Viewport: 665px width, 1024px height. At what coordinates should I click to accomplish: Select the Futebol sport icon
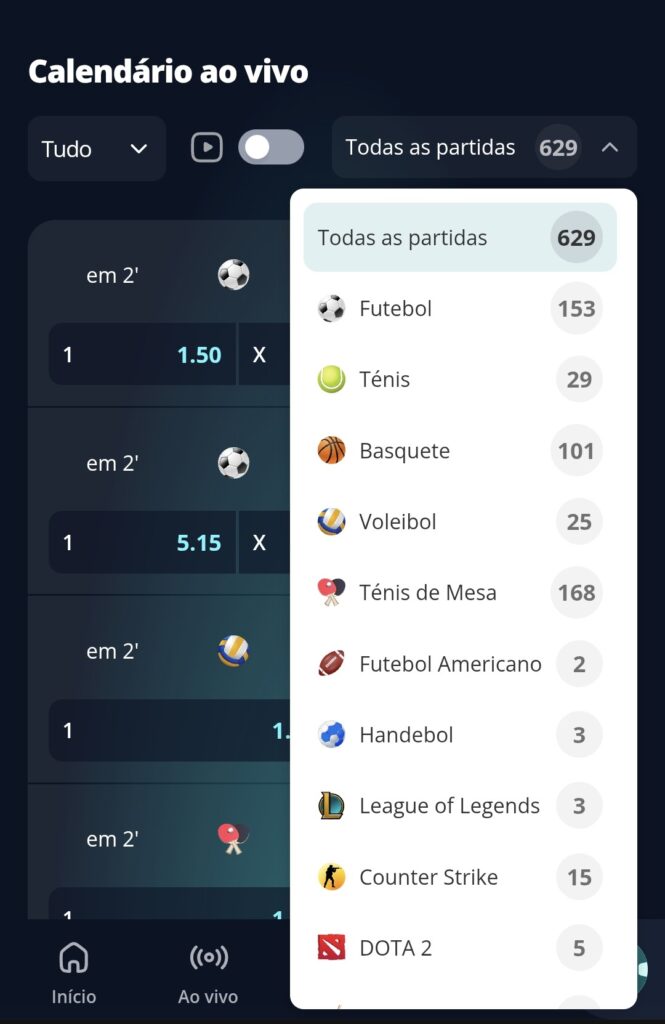pyautogui.click(x=329, y=309)
